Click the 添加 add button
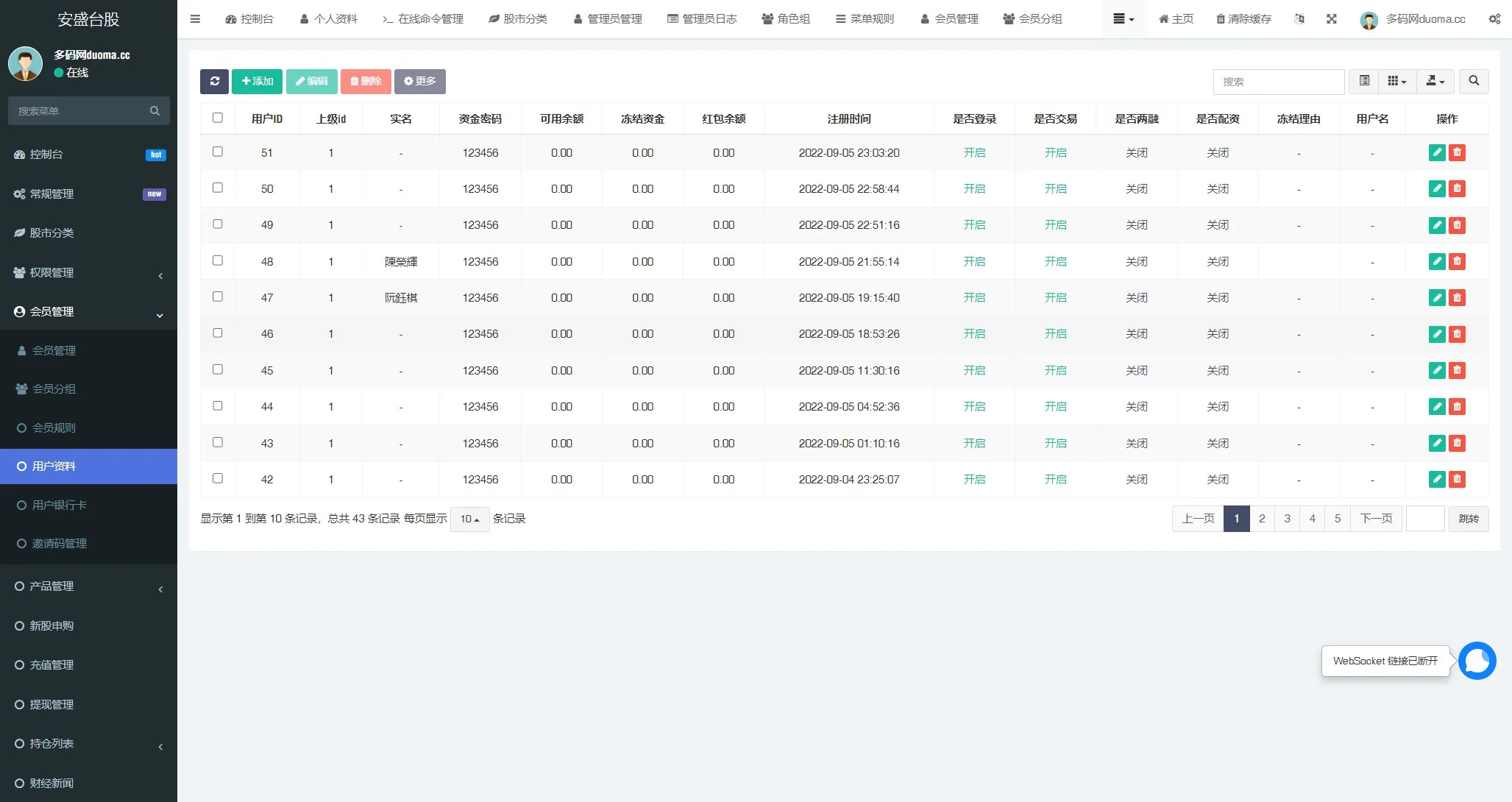This screenshot has height=802, width=1512. point(257,82)
